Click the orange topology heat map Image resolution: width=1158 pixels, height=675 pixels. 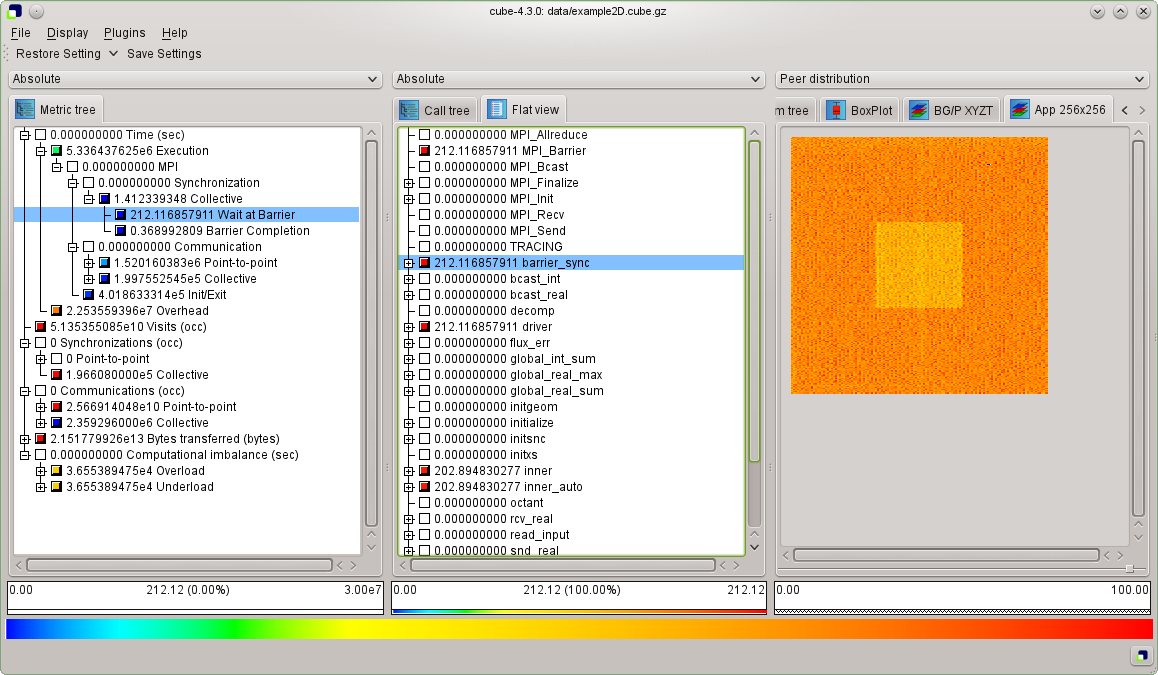919,265
